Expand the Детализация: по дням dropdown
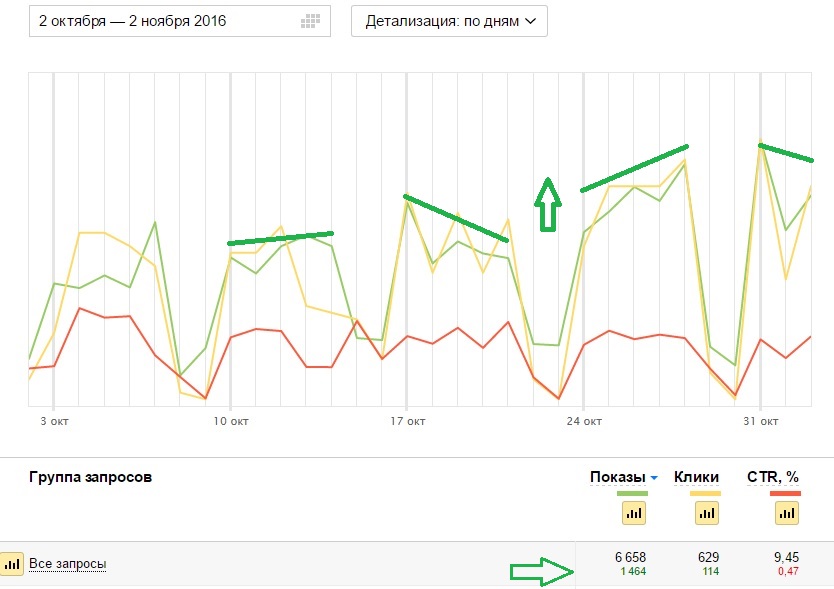834x589 pixels. 449,21
